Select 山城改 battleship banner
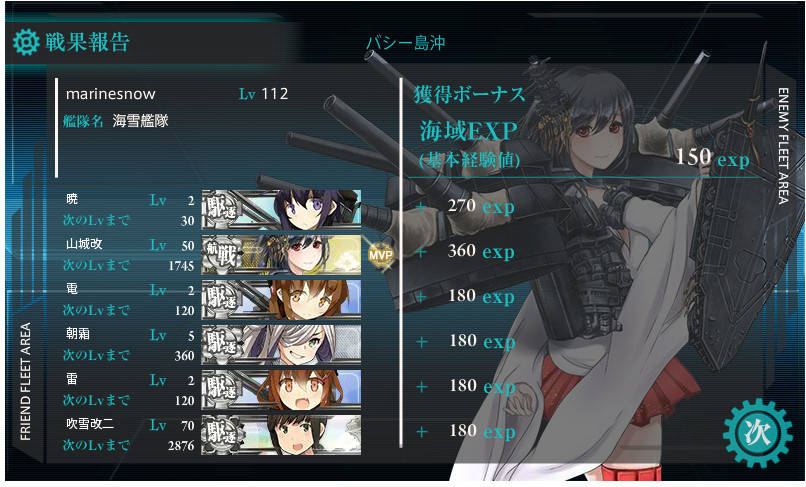Screen dimensions: 806x487 [281, 255]
